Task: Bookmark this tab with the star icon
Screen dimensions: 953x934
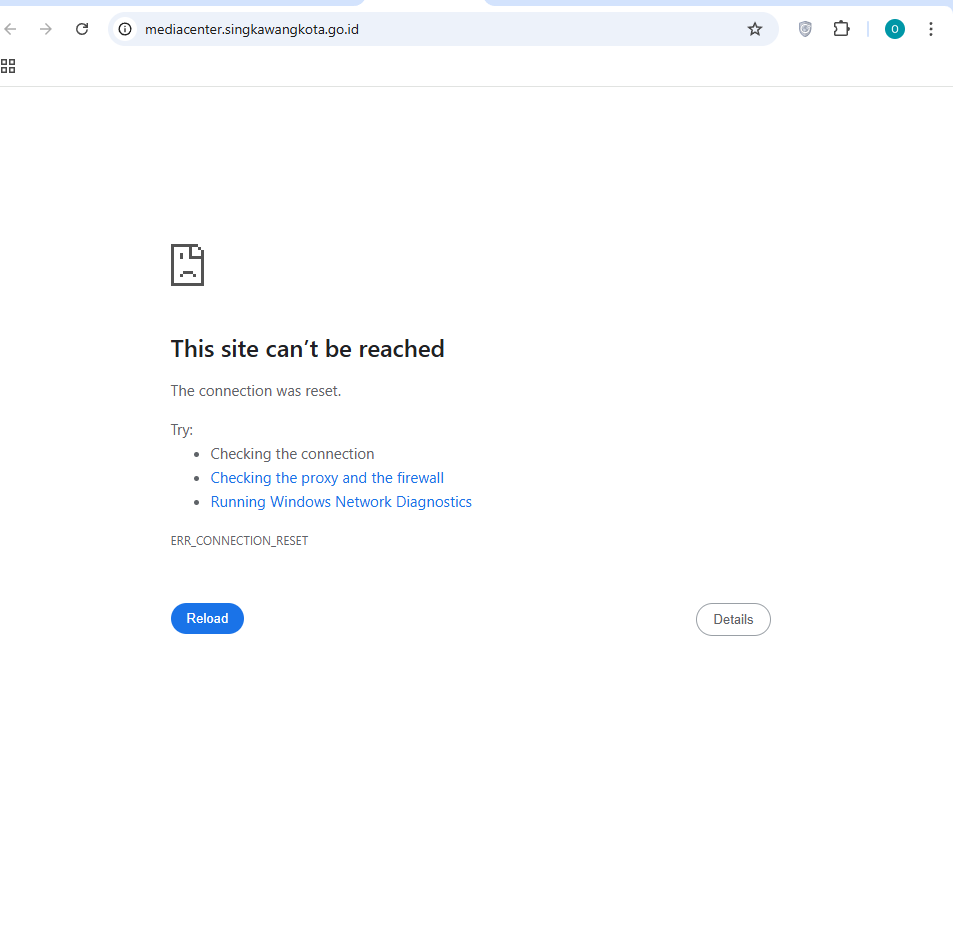Action: point(755,29)
